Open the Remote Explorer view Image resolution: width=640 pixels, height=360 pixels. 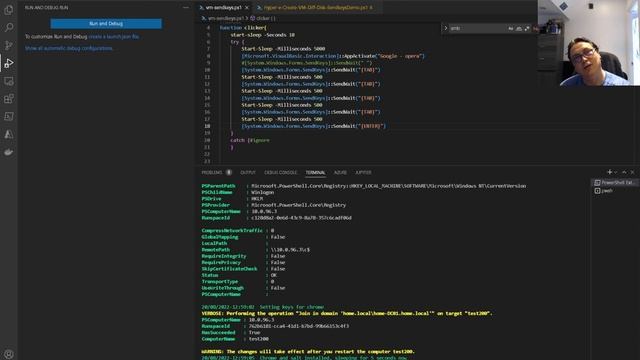[x=9, y=81]
